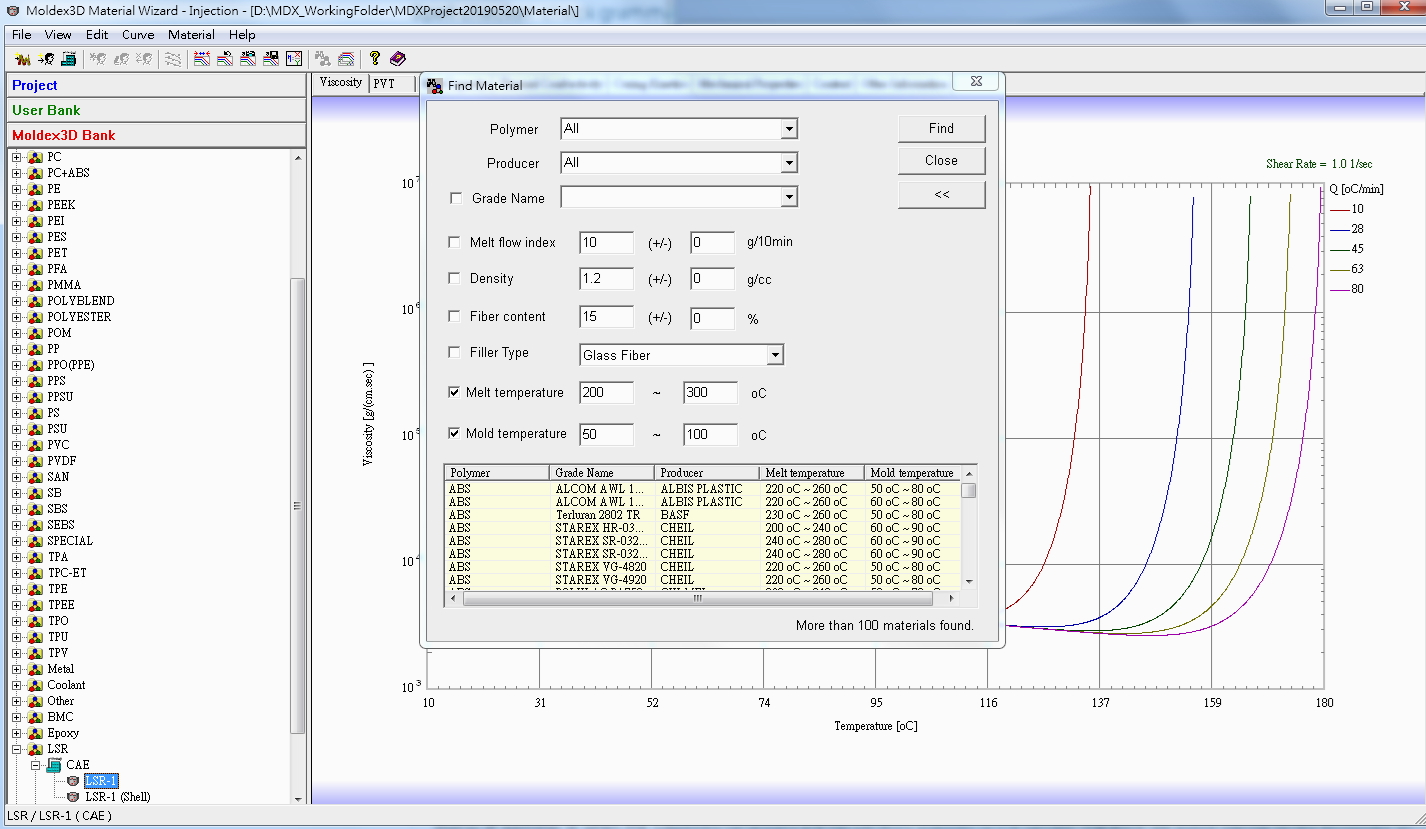This screenshot has width=1426, height=829.
Task: Open the Moldex3D Bank panel
Action: click(156, 135)
